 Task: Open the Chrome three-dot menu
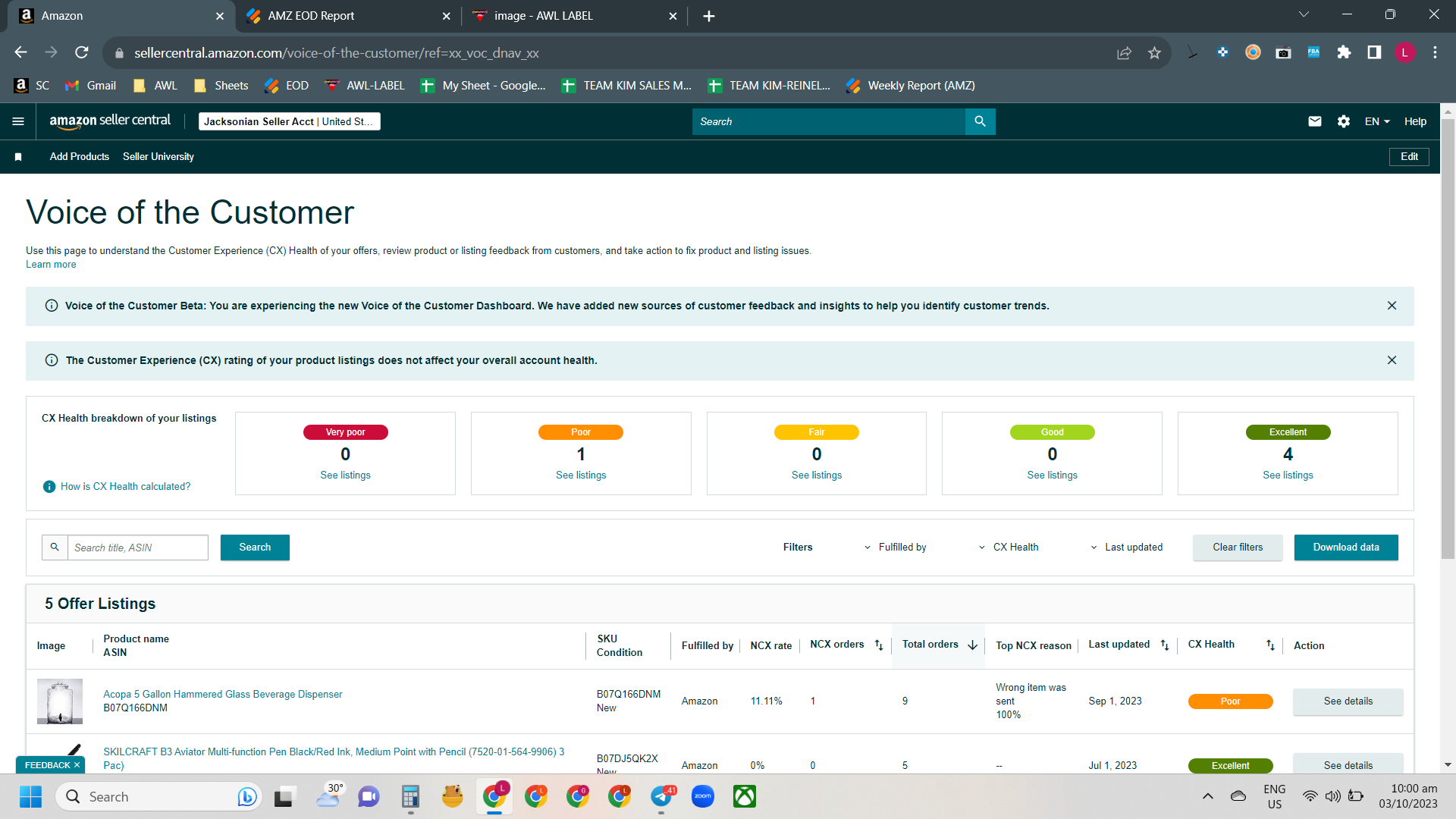click(x=1435, y=52)
